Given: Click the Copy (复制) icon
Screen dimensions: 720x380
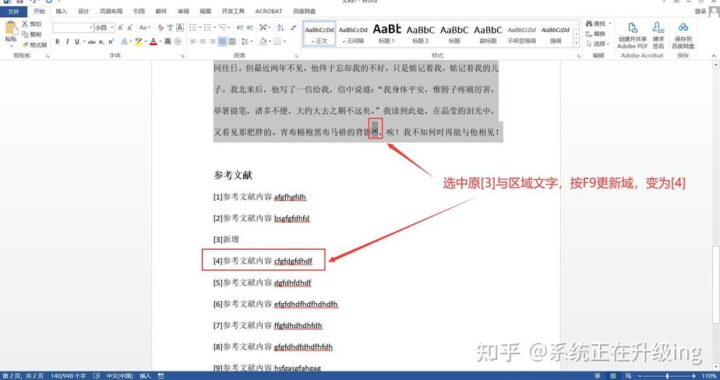Looking at the screenshot, I should coord(25,34).
